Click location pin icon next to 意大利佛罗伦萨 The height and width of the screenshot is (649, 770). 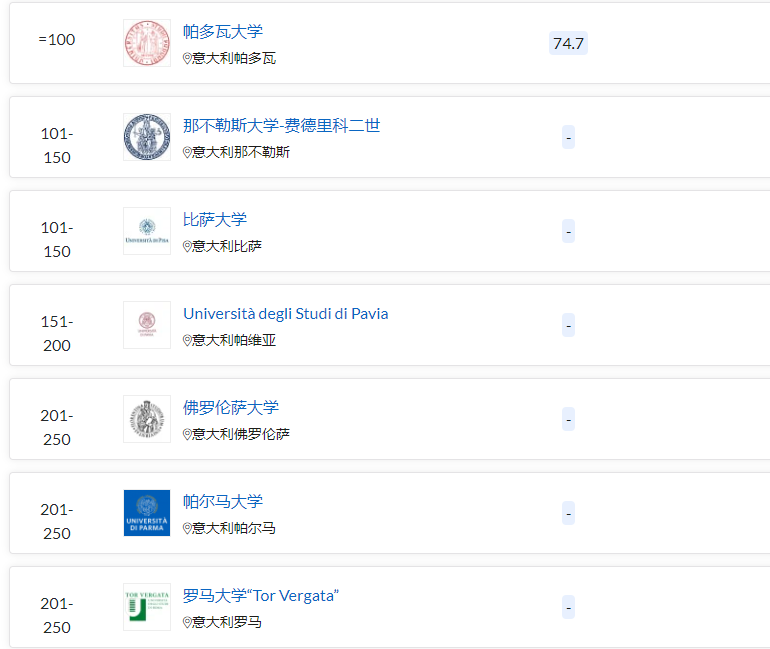click(187, 434)
